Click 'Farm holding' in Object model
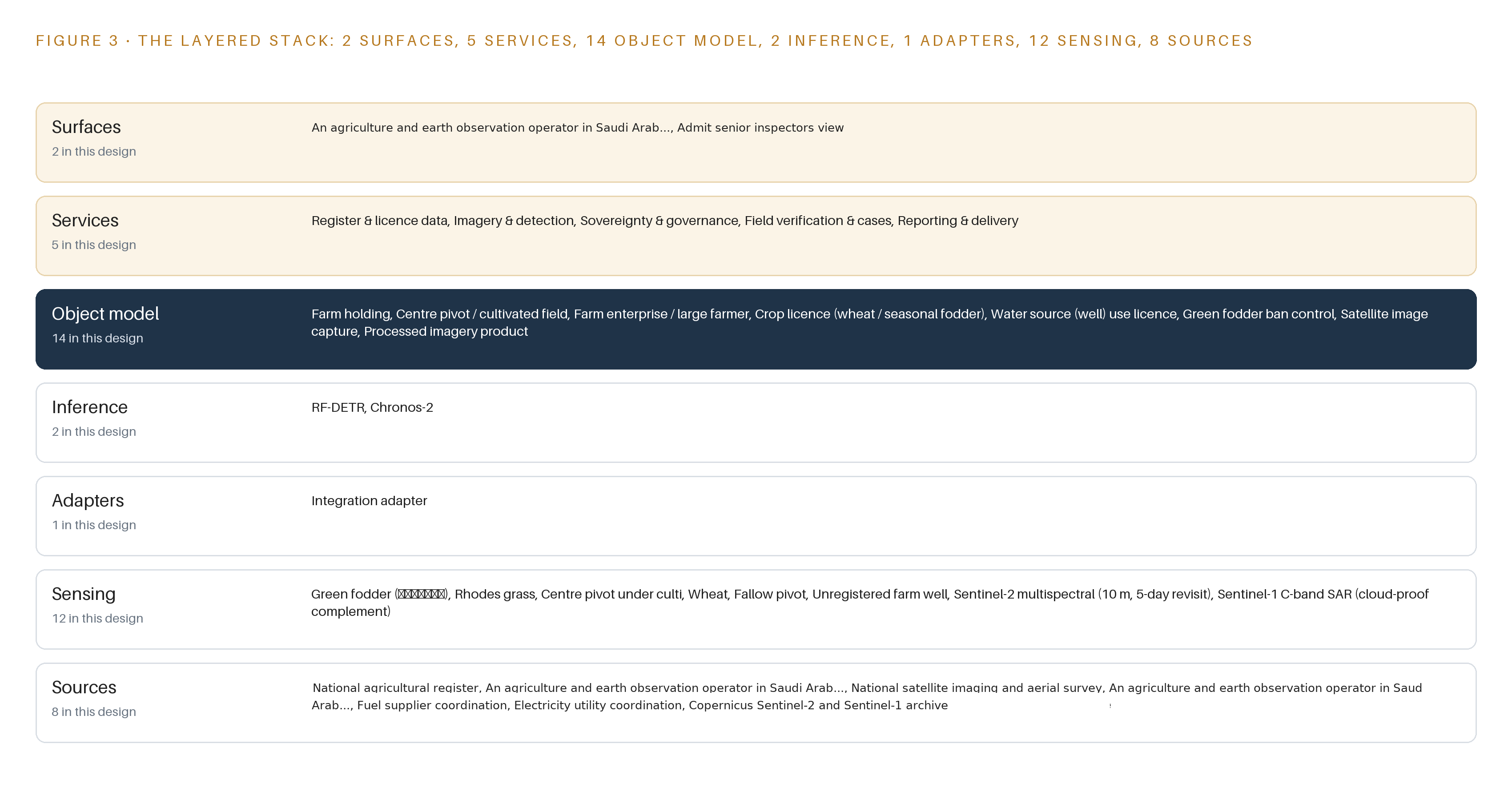1512x796 pixels. (x=350, y=314)
